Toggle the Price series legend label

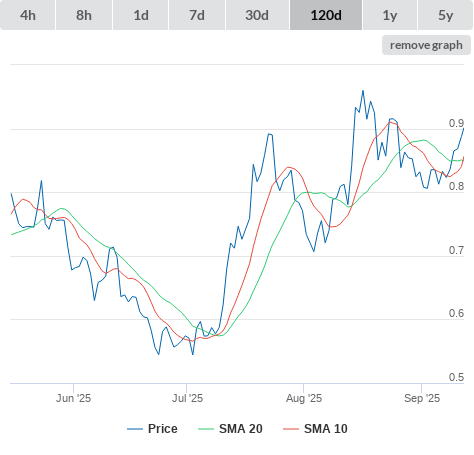(163, 429)
